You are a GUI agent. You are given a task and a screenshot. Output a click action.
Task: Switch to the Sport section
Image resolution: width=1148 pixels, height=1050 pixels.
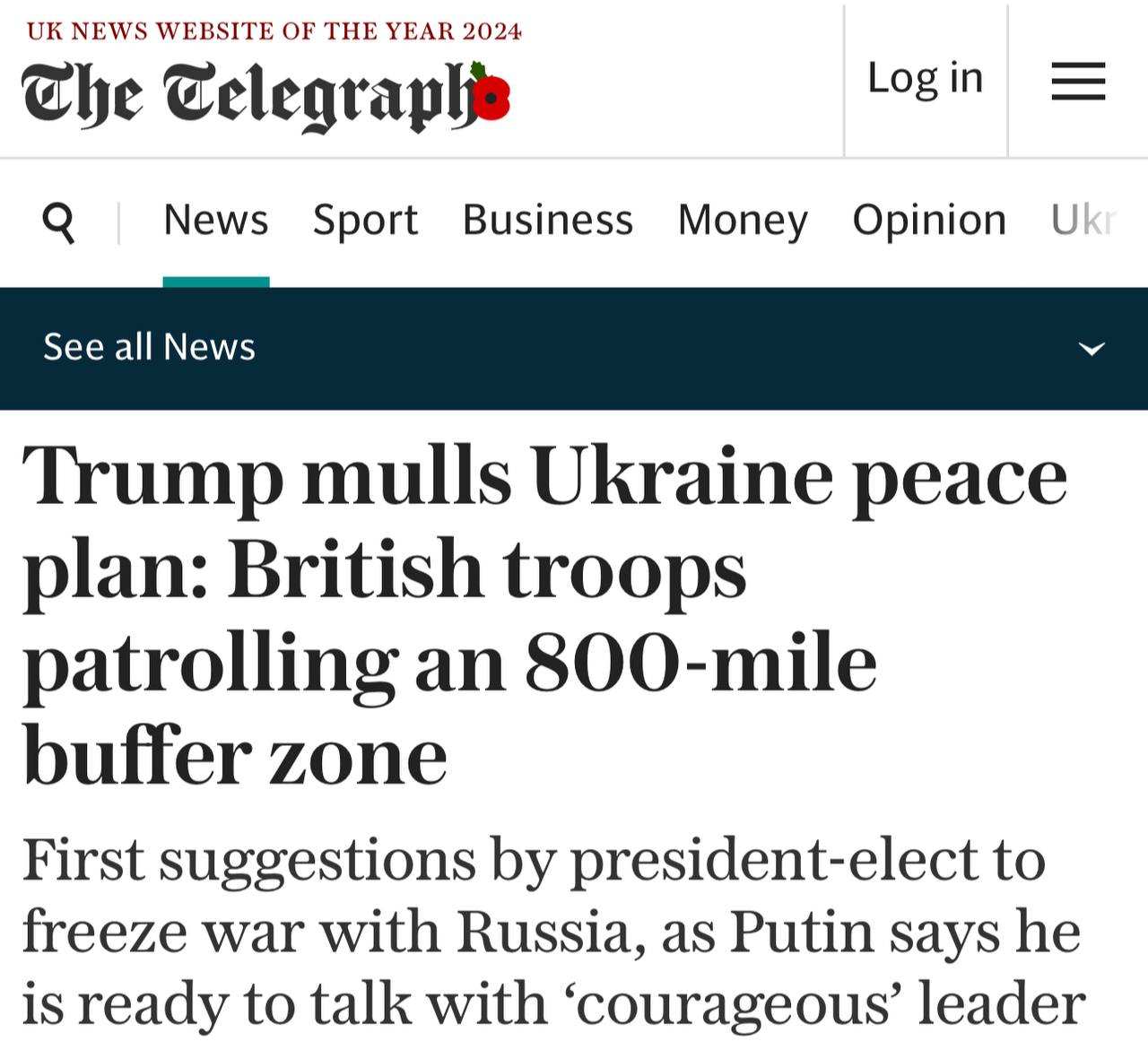click(x=365, y=221)
